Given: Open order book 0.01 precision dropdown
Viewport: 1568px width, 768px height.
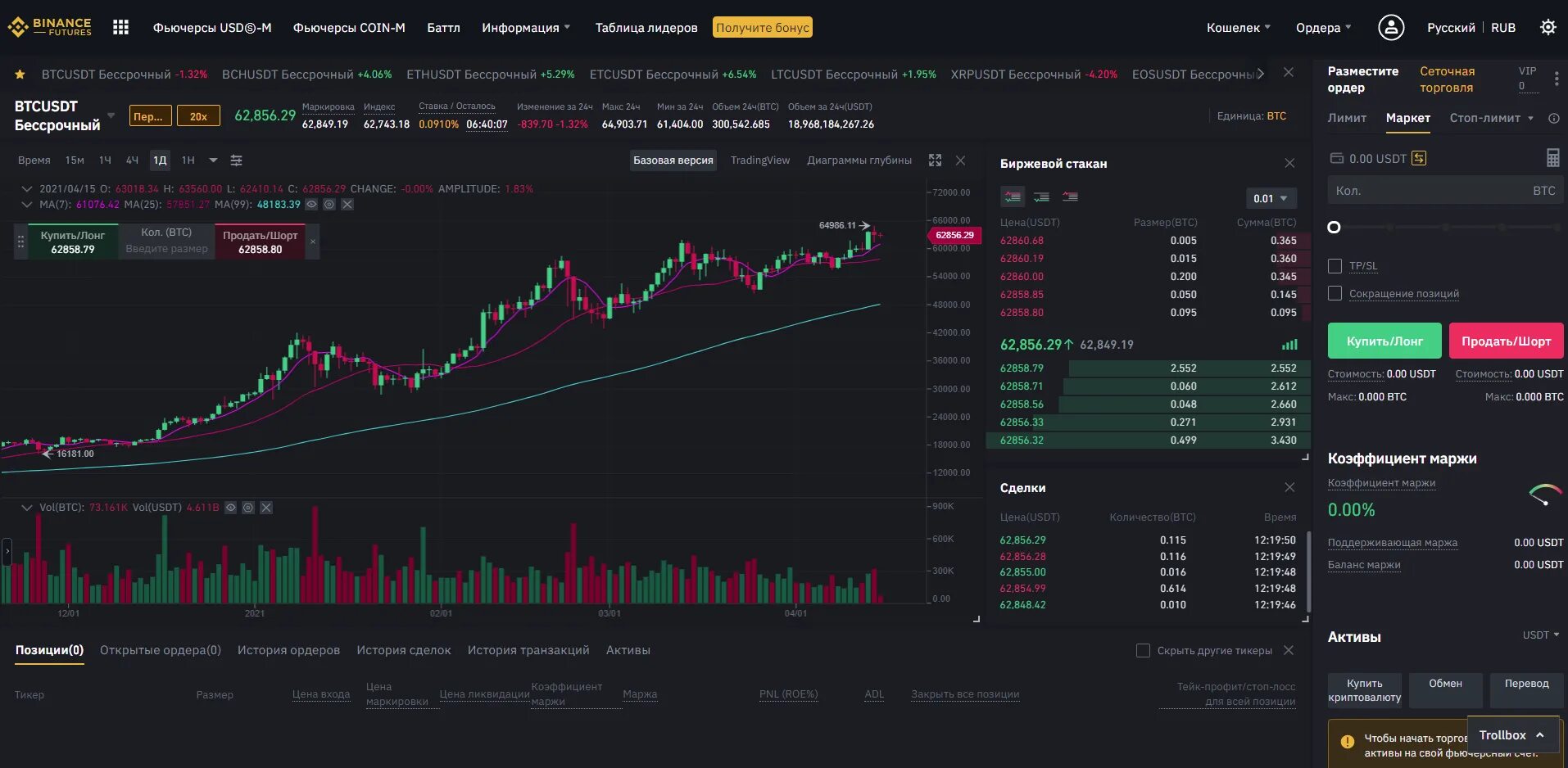Looking at the screenshot, I should [1270, 198].
